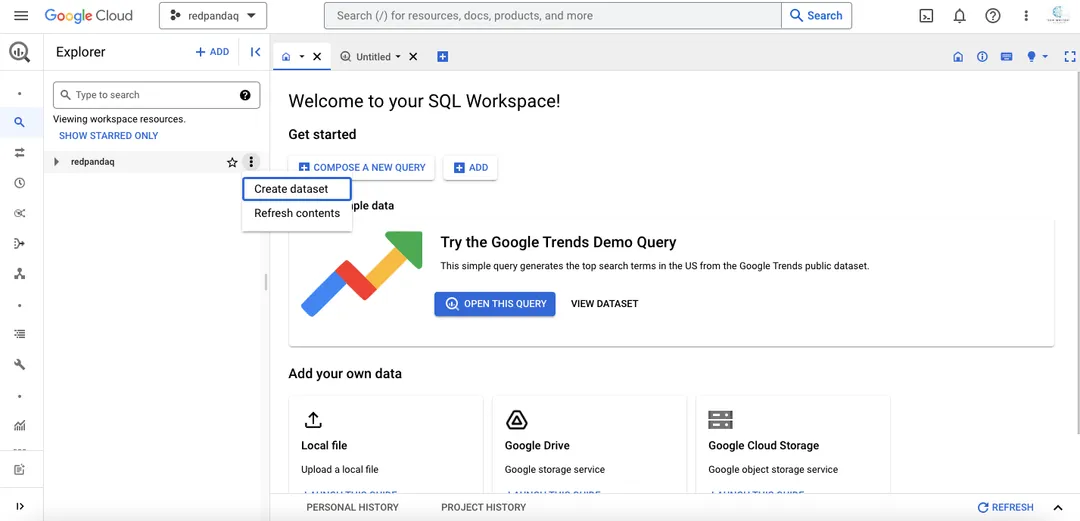Open the migration nodes sidebar icon

coord(20,274)
